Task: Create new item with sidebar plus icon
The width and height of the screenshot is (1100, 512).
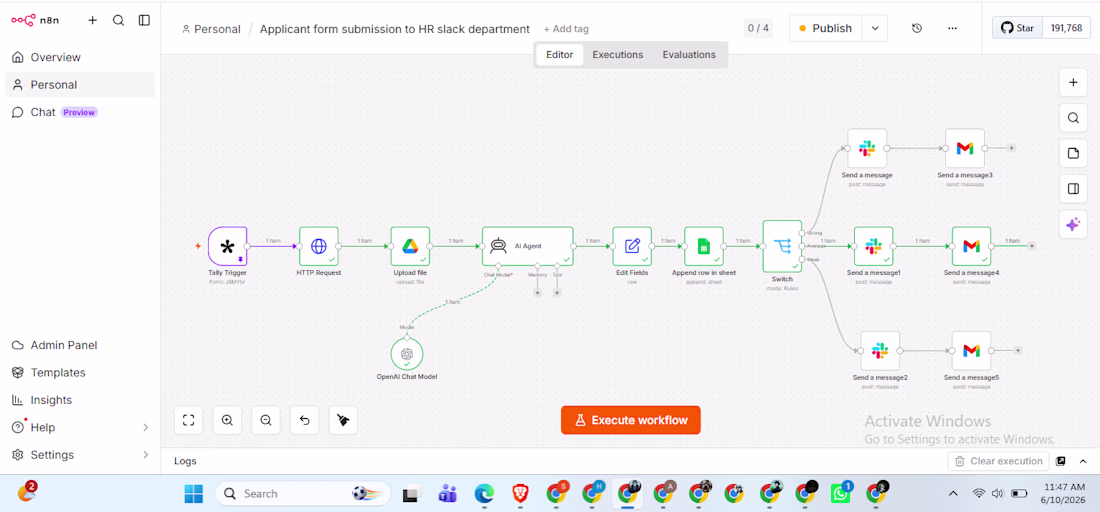Action: [93, 20]
